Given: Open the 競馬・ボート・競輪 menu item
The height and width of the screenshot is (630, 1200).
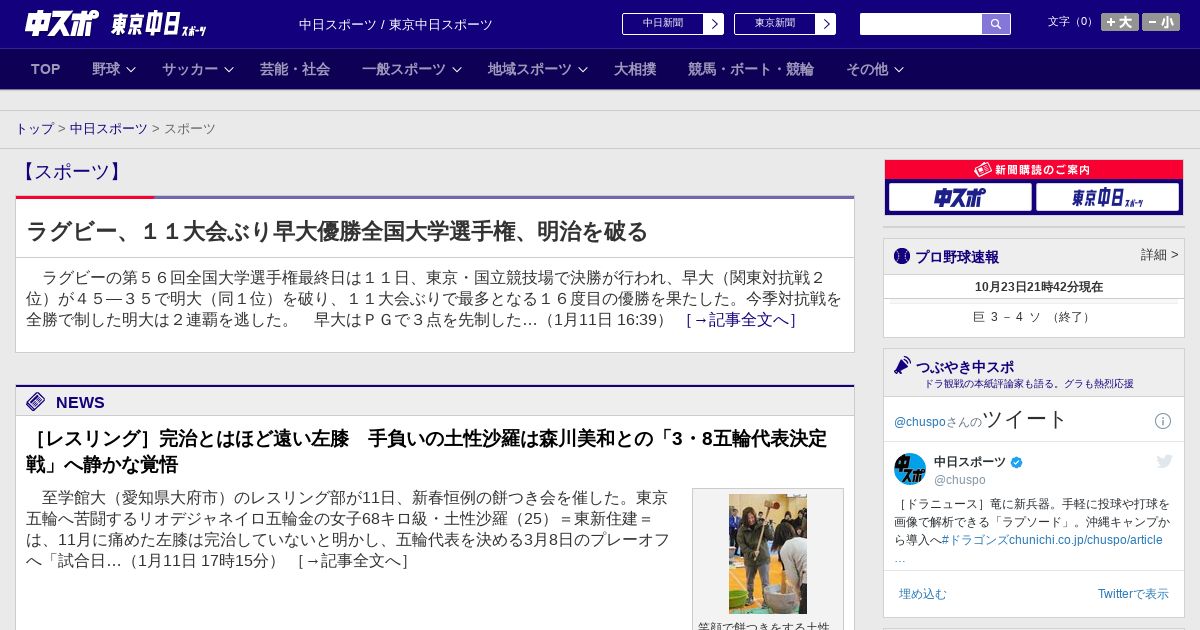Looking at the screenshot, I should 751,69.
